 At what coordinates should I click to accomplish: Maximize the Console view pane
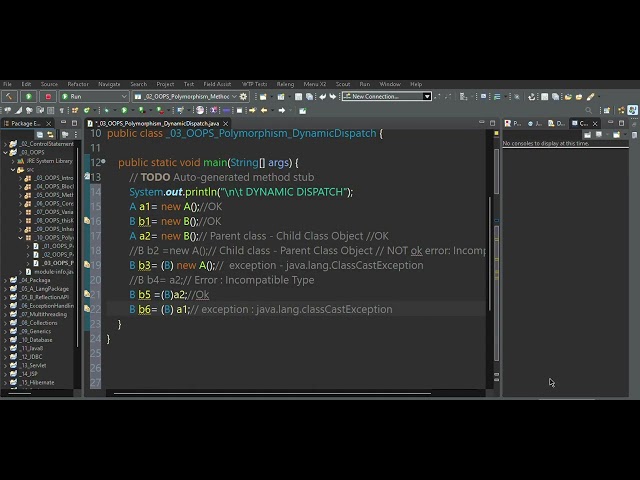(x=621, y=123)
